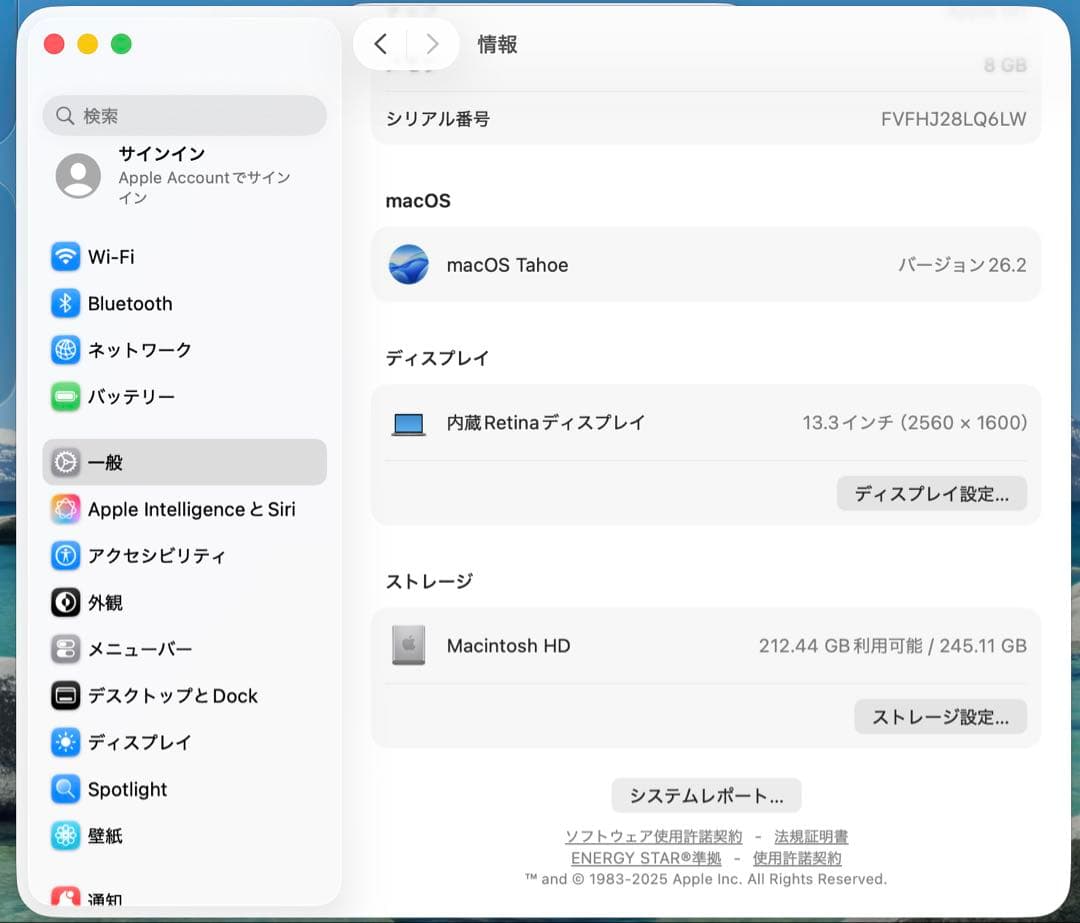Open 外観 appearance settings
Viewport: 1080px width, 923px height.
107,603
